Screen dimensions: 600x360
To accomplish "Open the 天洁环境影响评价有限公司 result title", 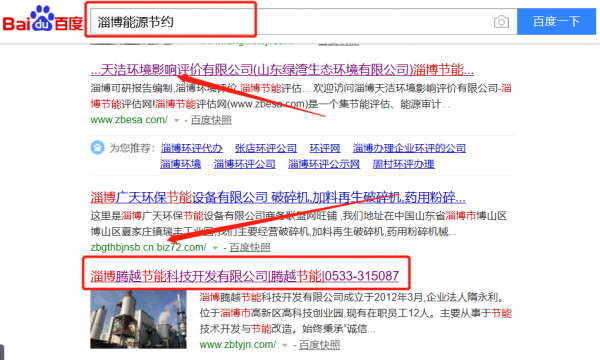I will click(282, 70).
